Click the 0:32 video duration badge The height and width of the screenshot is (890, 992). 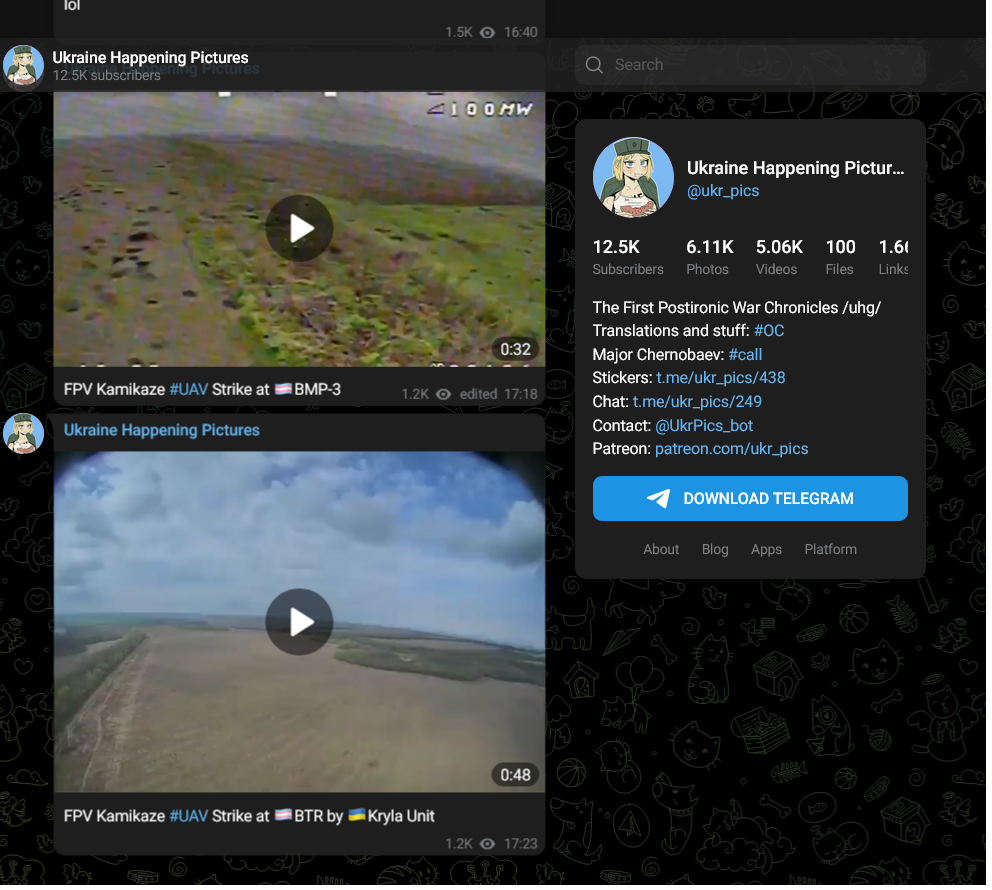(515, 349)
